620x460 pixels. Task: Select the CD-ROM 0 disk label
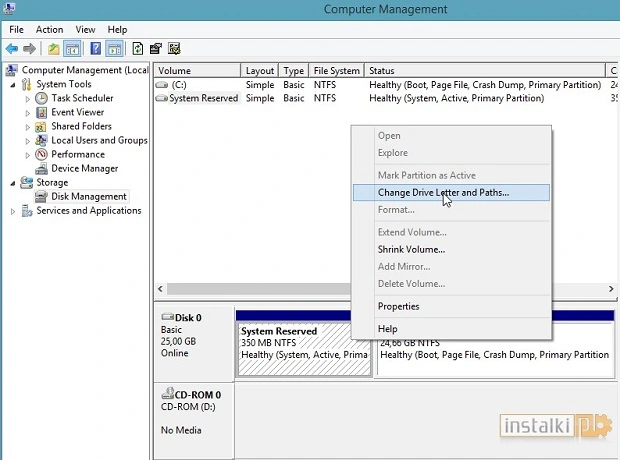pyautogui.click(x=191, y=395)
